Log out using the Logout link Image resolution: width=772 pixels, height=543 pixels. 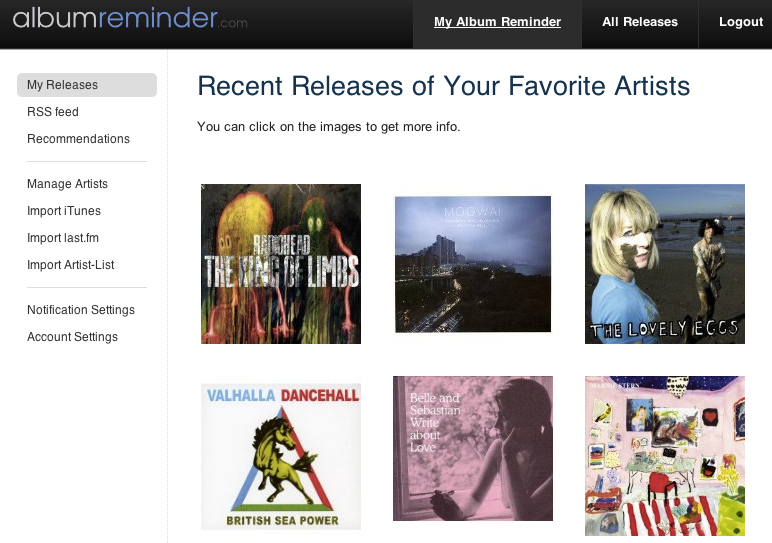click(x=741, y=22)
